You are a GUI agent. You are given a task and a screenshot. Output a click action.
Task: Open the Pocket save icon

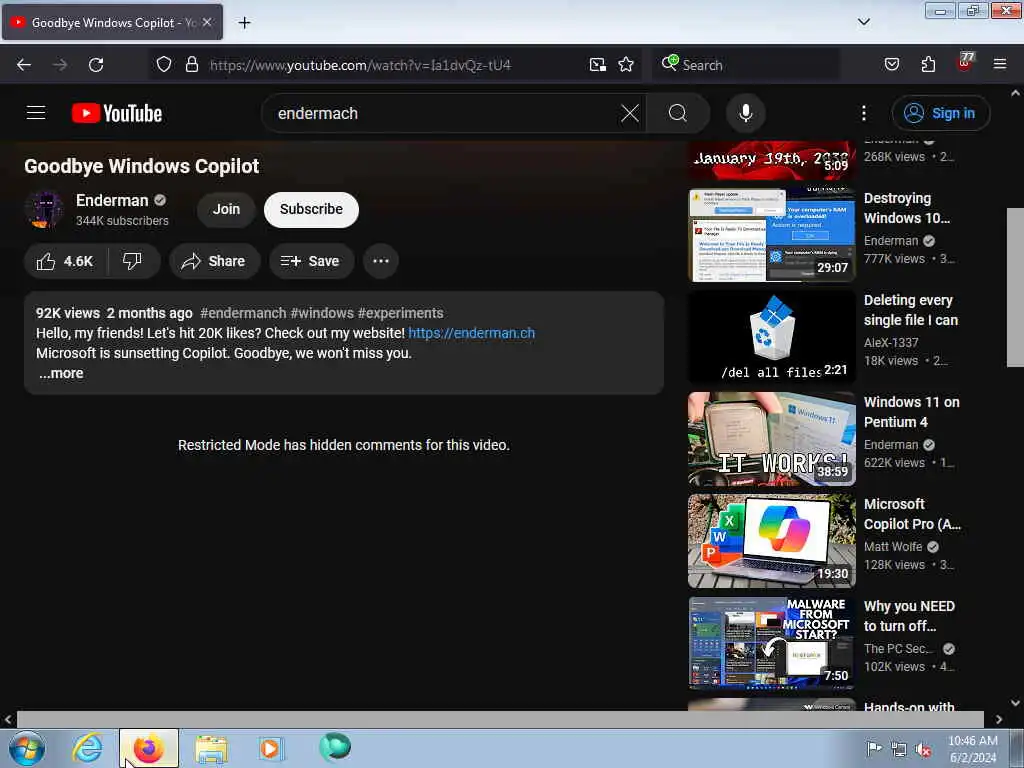point(892,65)
